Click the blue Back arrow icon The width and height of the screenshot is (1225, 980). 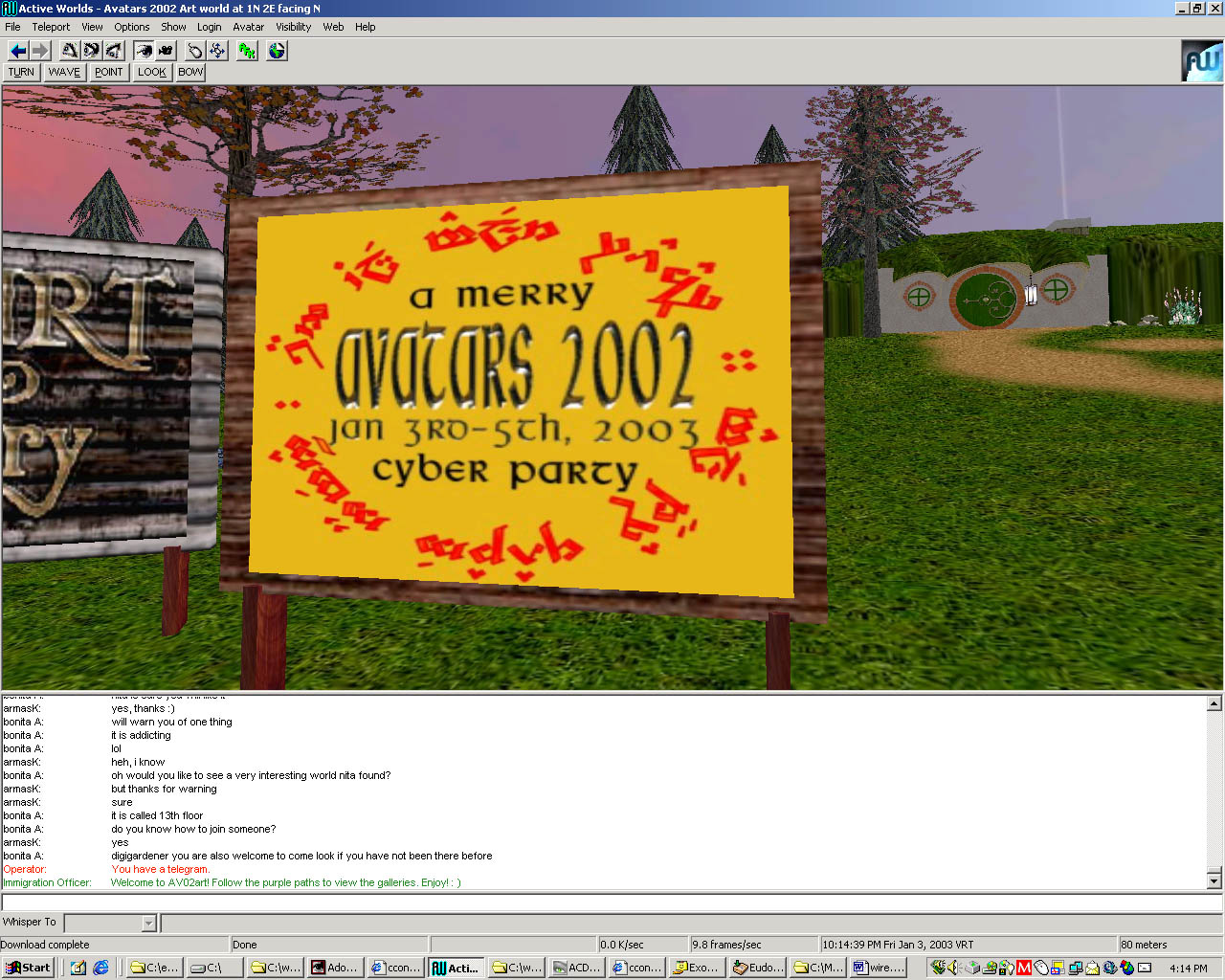pos(17,51)
